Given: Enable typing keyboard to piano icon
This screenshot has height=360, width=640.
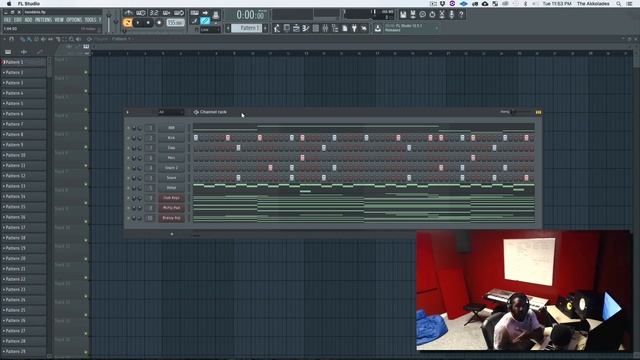Looking at the screenshot, I should 195,13.
